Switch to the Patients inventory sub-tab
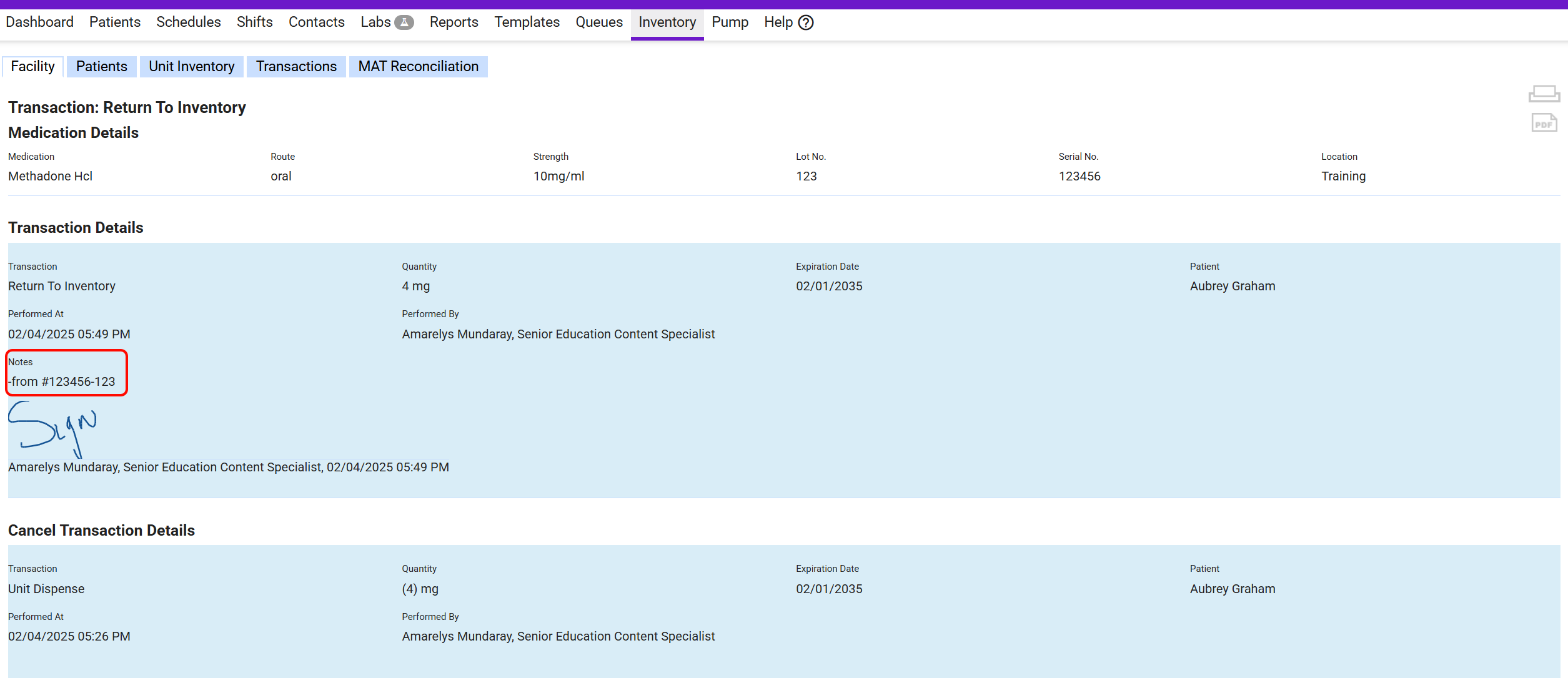1568x678 pixels. (101, 67)
